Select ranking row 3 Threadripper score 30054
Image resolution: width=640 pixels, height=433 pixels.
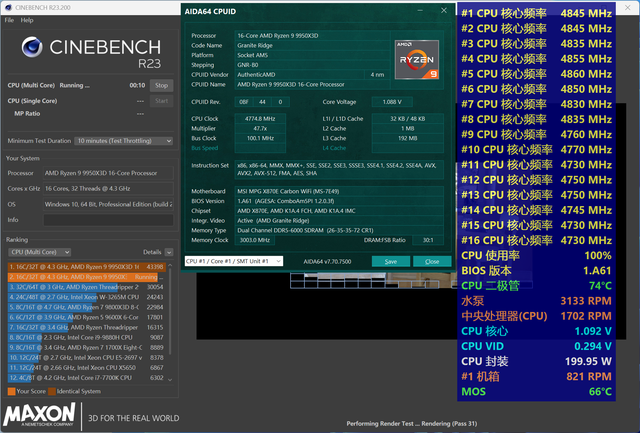[86, 287]
